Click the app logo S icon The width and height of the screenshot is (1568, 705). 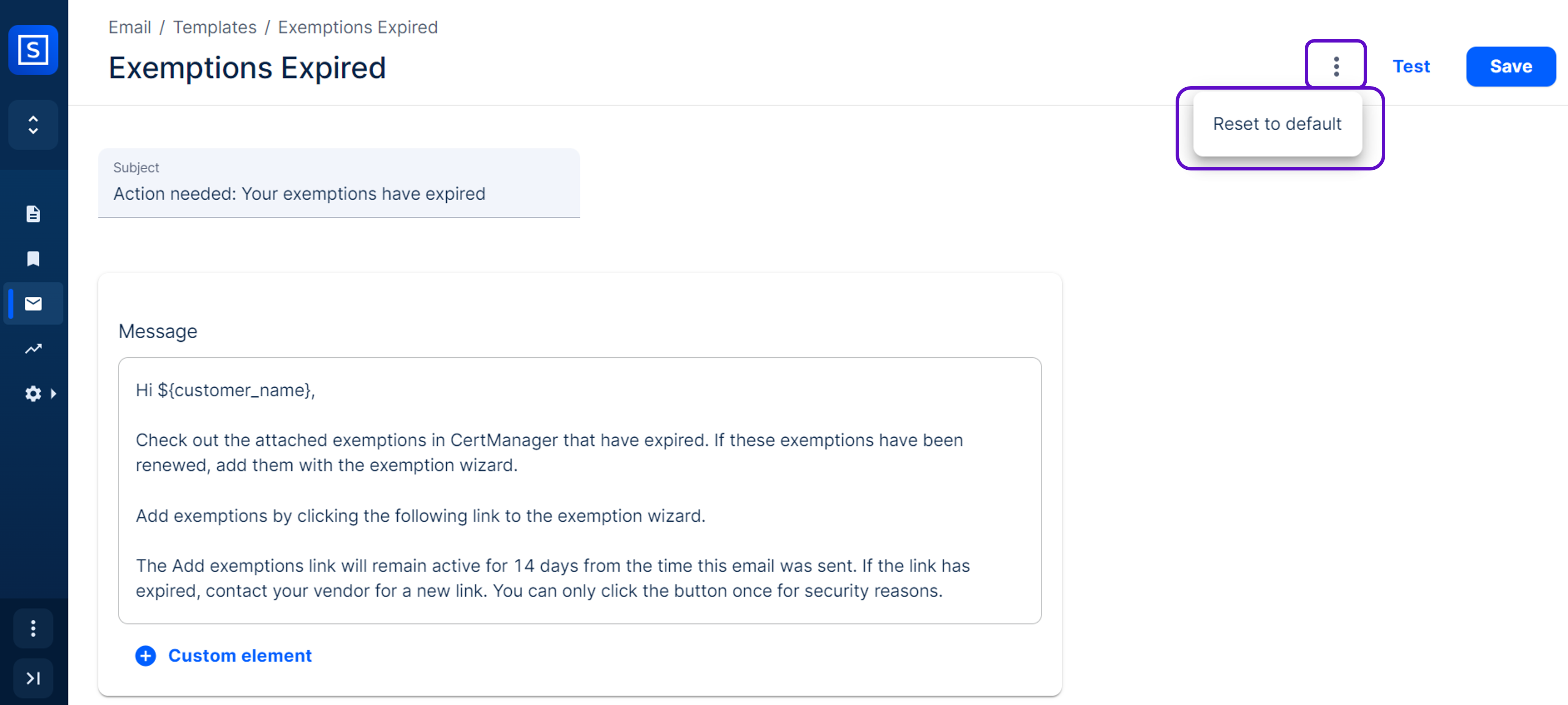tap(33, 50)
